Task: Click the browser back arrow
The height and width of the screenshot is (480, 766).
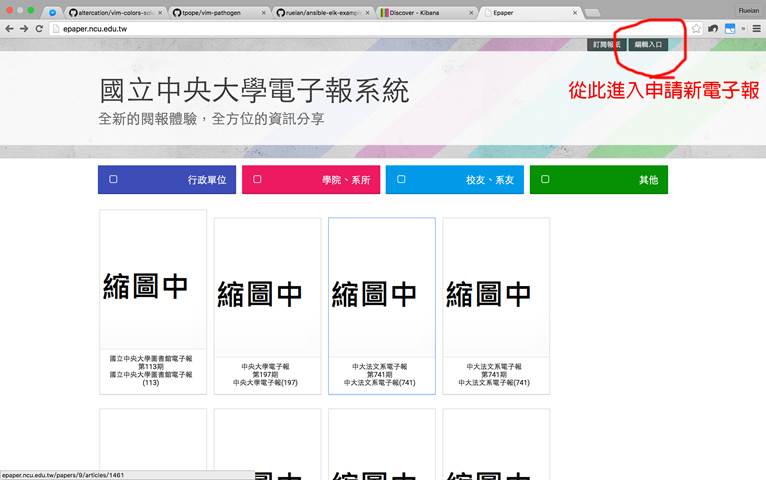Action: click(x=9, y=29)
